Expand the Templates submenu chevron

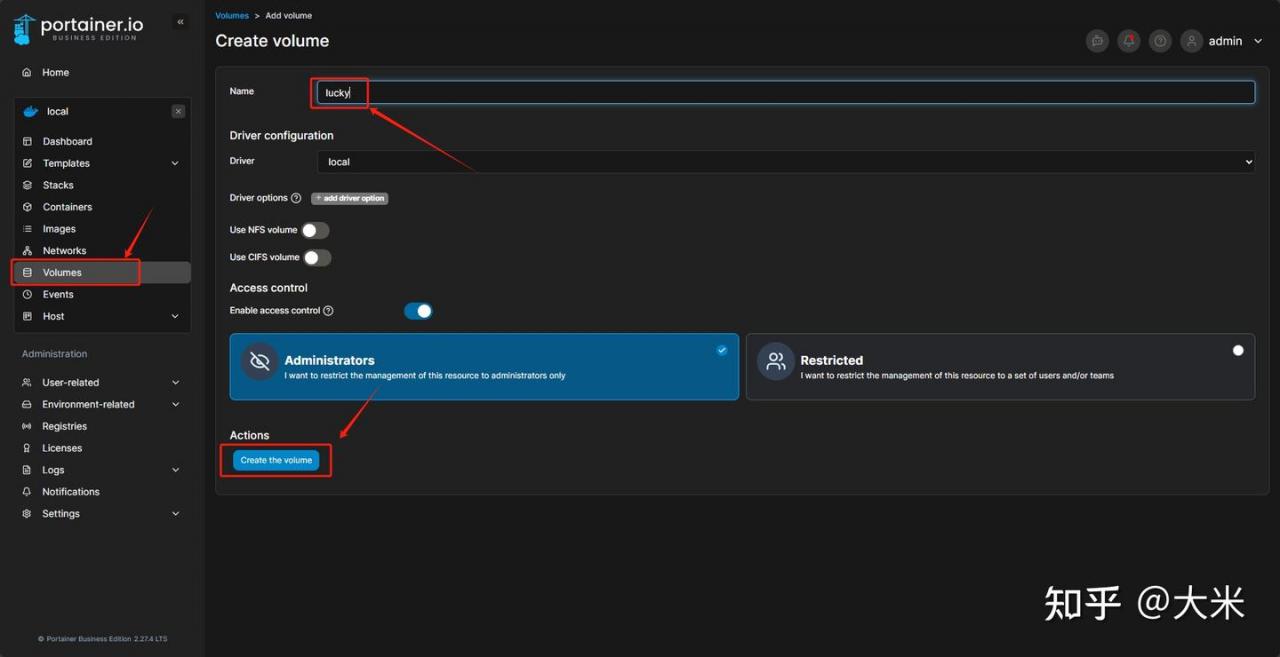point(175,164)
